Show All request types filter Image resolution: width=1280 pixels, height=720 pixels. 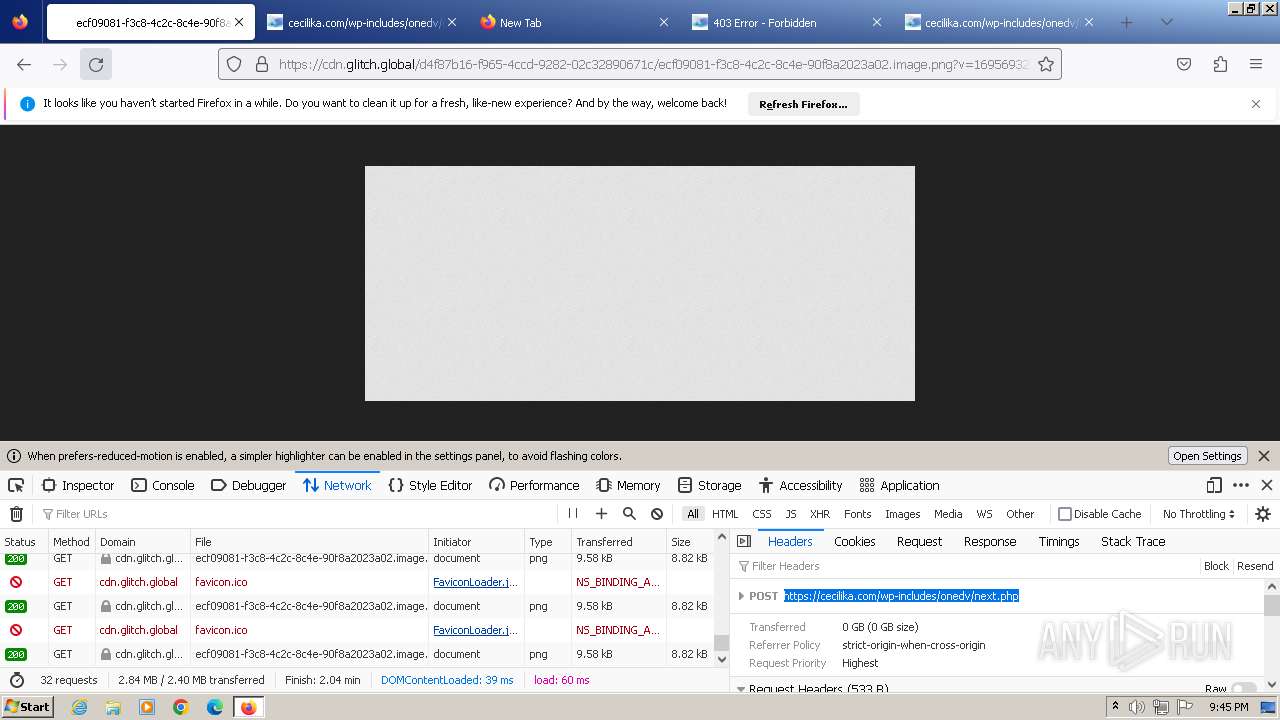coord(693,514)
